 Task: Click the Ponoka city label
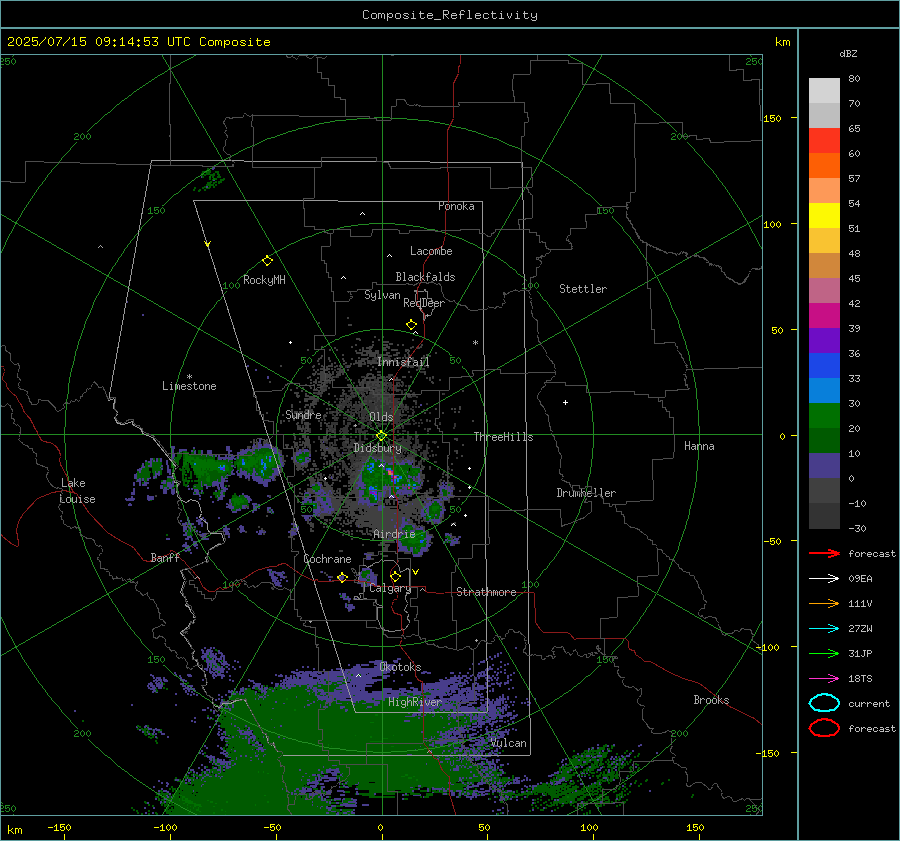click(x=456, y=206)
